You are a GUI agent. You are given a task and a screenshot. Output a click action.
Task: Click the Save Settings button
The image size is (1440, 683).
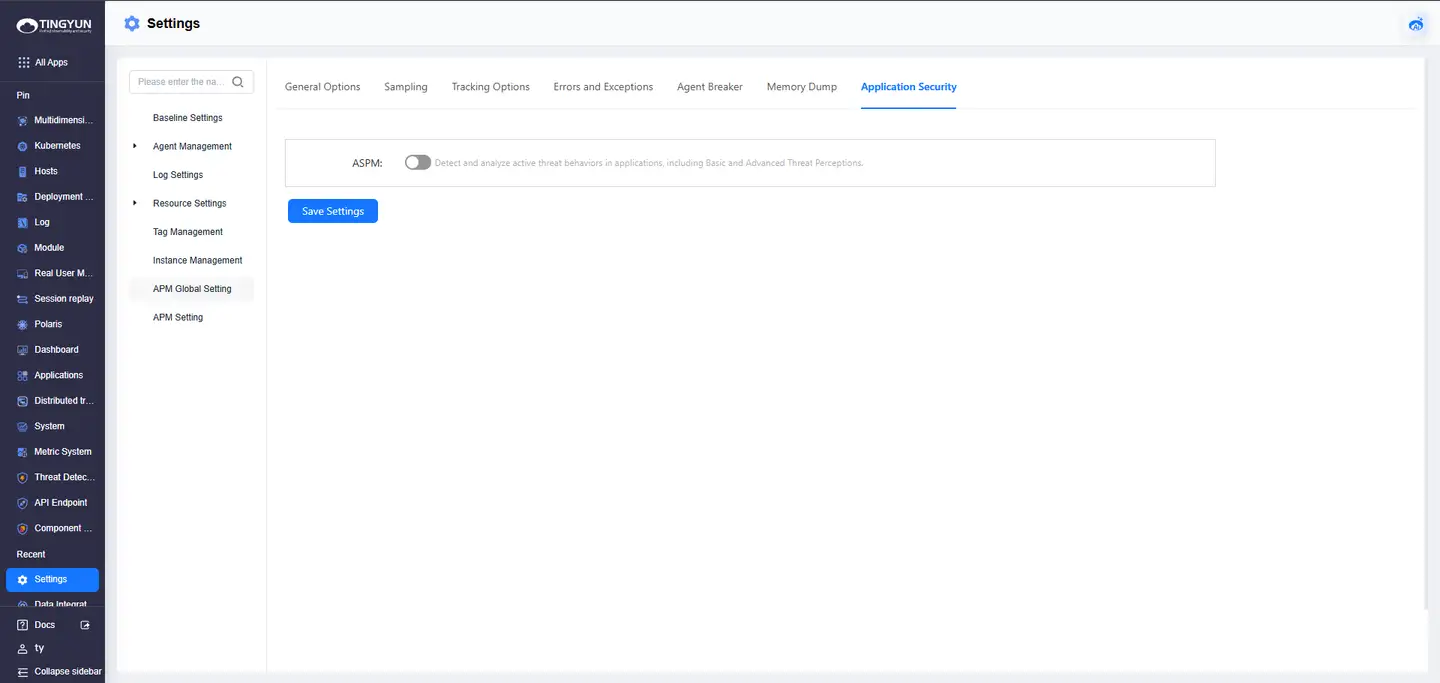click(x=332, y=211)
